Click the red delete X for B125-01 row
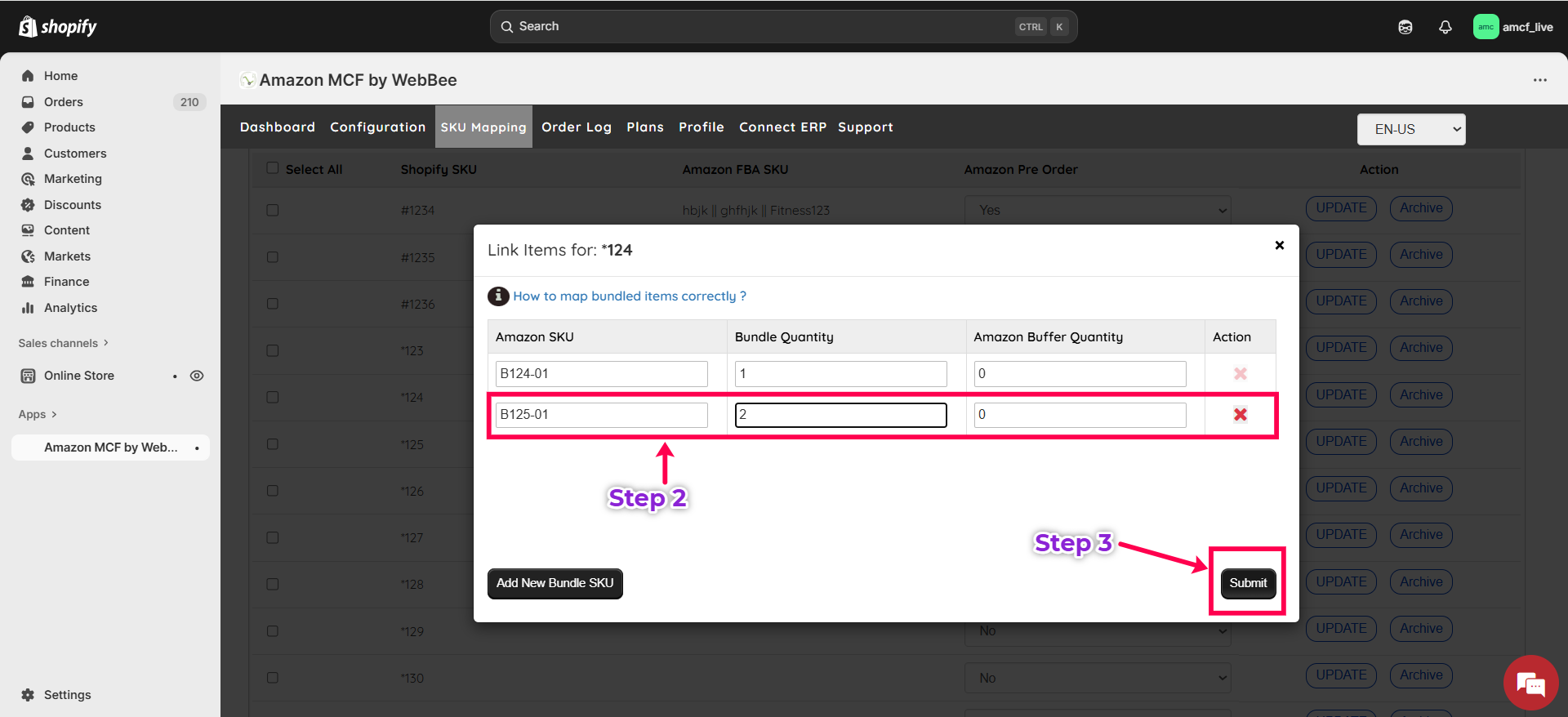The width and height of the screenshot is (1568, 717). 1240,415
